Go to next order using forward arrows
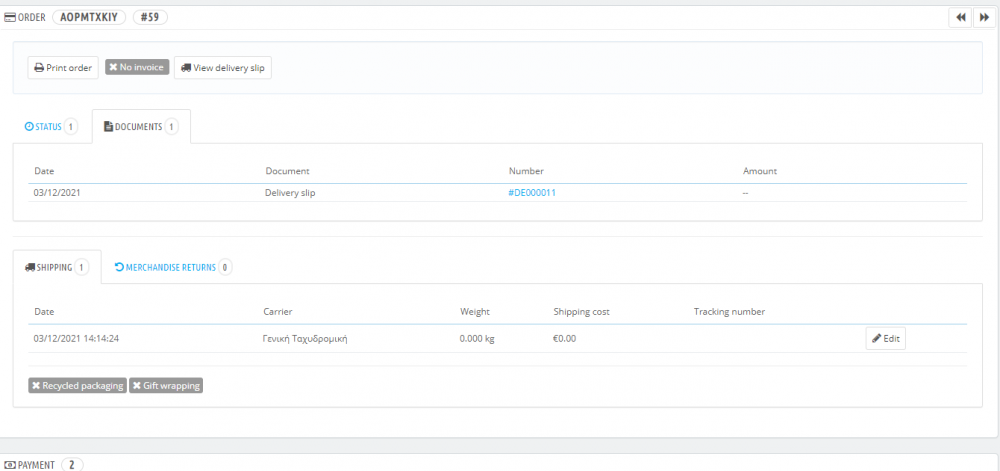This screenshot has height=471, width=1000. click(983, 18)
